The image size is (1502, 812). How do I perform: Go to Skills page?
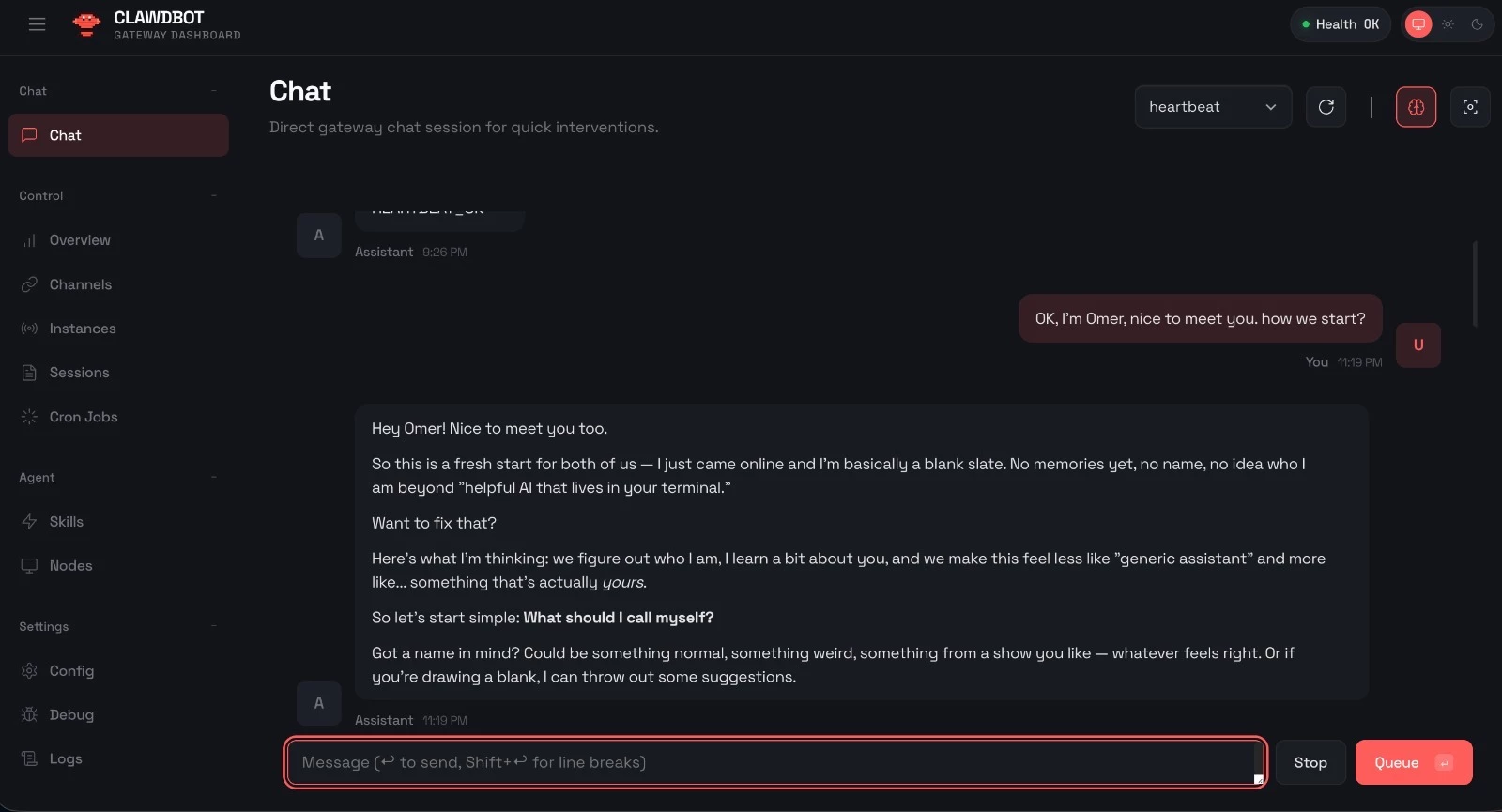pos(66,522)
